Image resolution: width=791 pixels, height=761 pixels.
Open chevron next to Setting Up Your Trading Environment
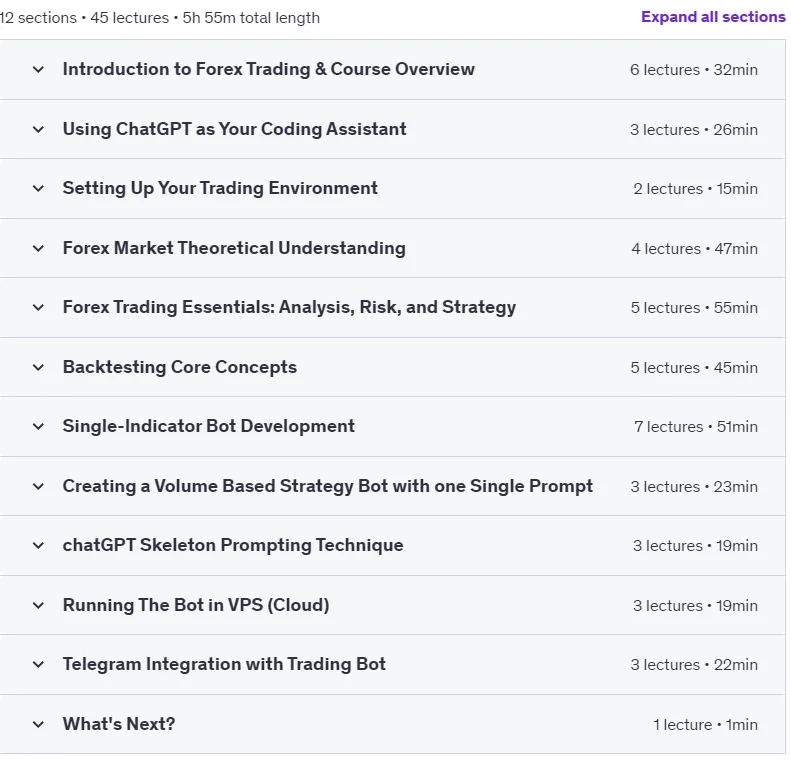(x=38, y=189)
